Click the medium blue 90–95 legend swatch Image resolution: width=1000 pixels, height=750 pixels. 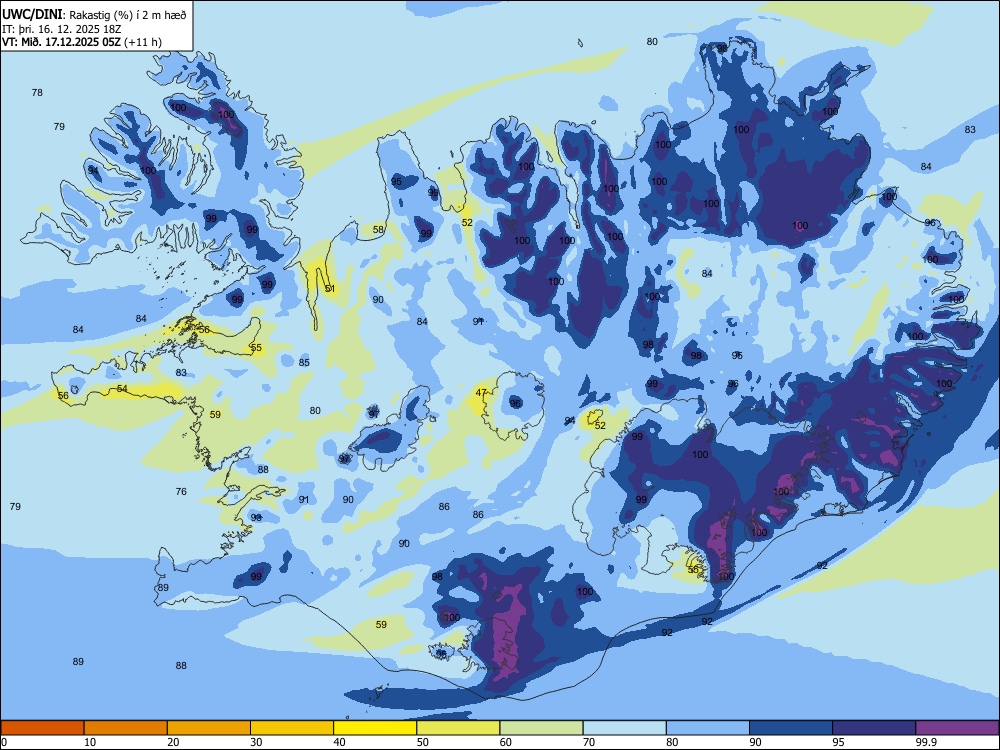click(x=791, y=728)
